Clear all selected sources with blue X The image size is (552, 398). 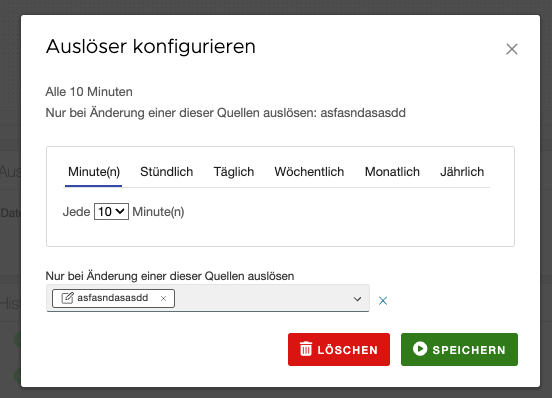coord(383,301)
